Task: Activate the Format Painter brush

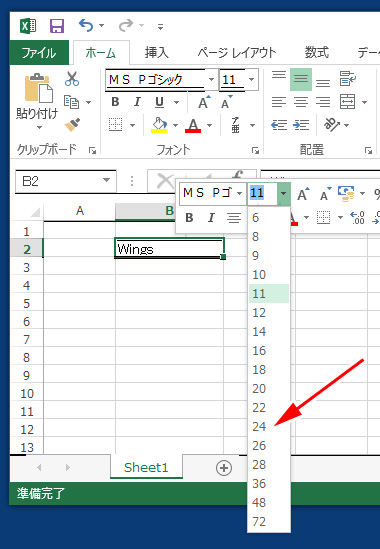Action: 72,124
